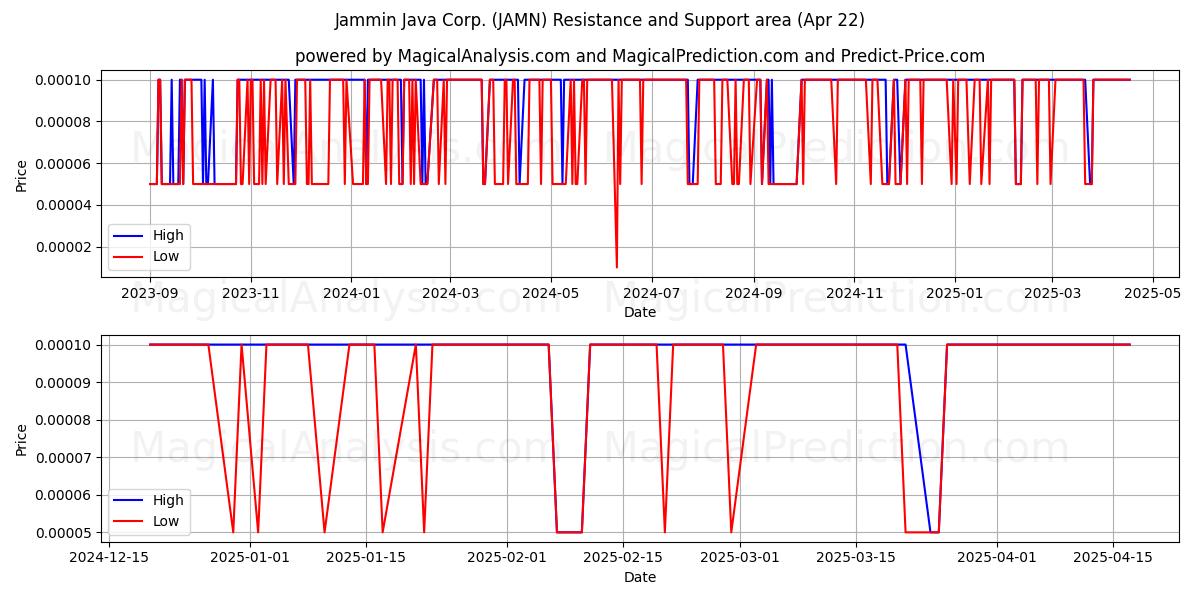The image size is (1200, 600).
Task: Click the "2025-02-01" tick label
Action: pyautogui.click(x=507, y=558)
